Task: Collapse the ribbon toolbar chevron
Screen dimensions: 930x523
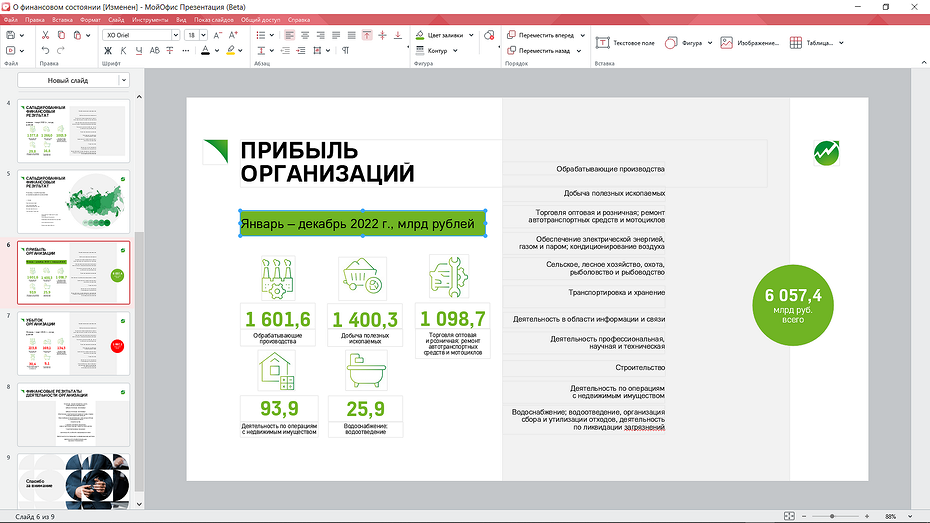Action: (923, 63)
